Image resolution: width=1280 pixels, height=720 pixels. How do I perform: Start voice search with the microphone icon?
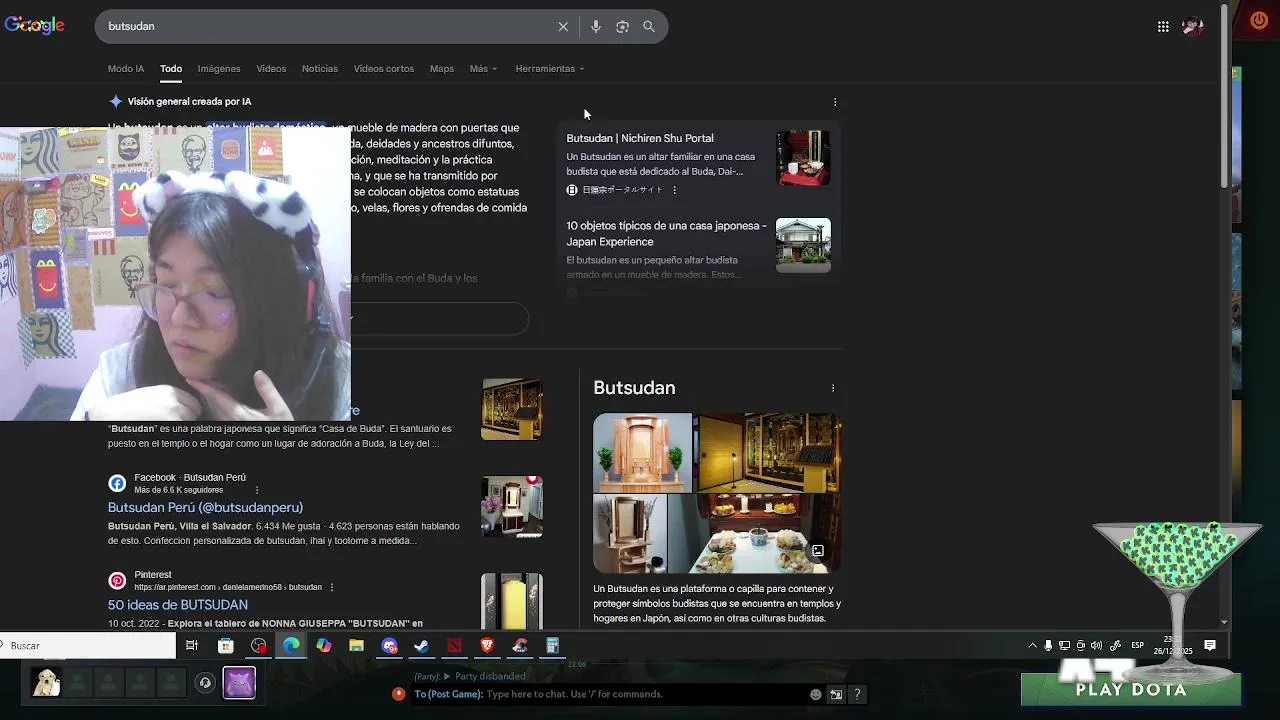[596, 27]
